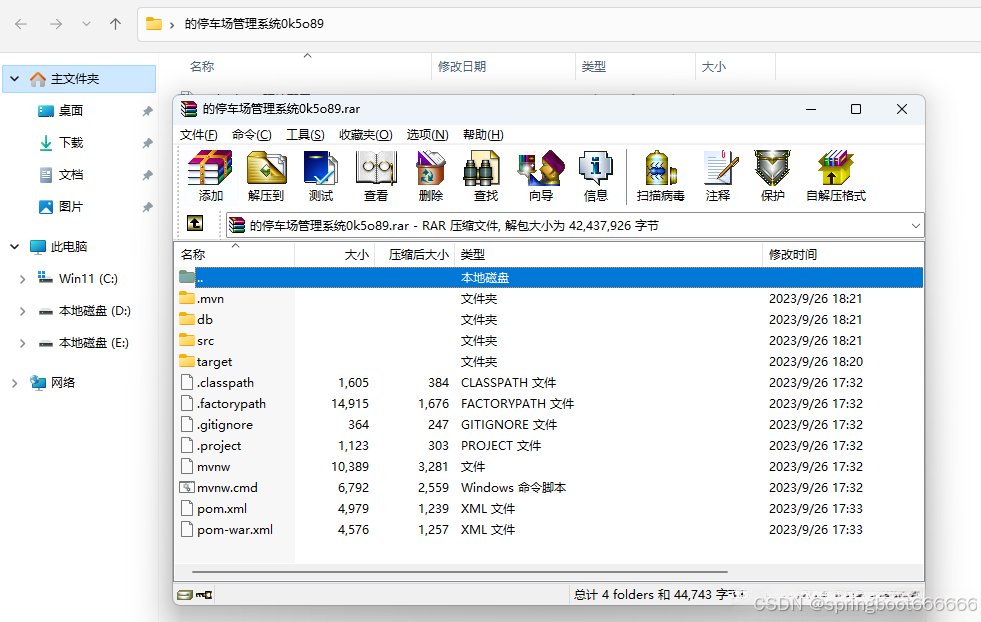Click the 图片 (Pictures) sidebar icon
981x622 pixels.
click(x=46, y=206)
